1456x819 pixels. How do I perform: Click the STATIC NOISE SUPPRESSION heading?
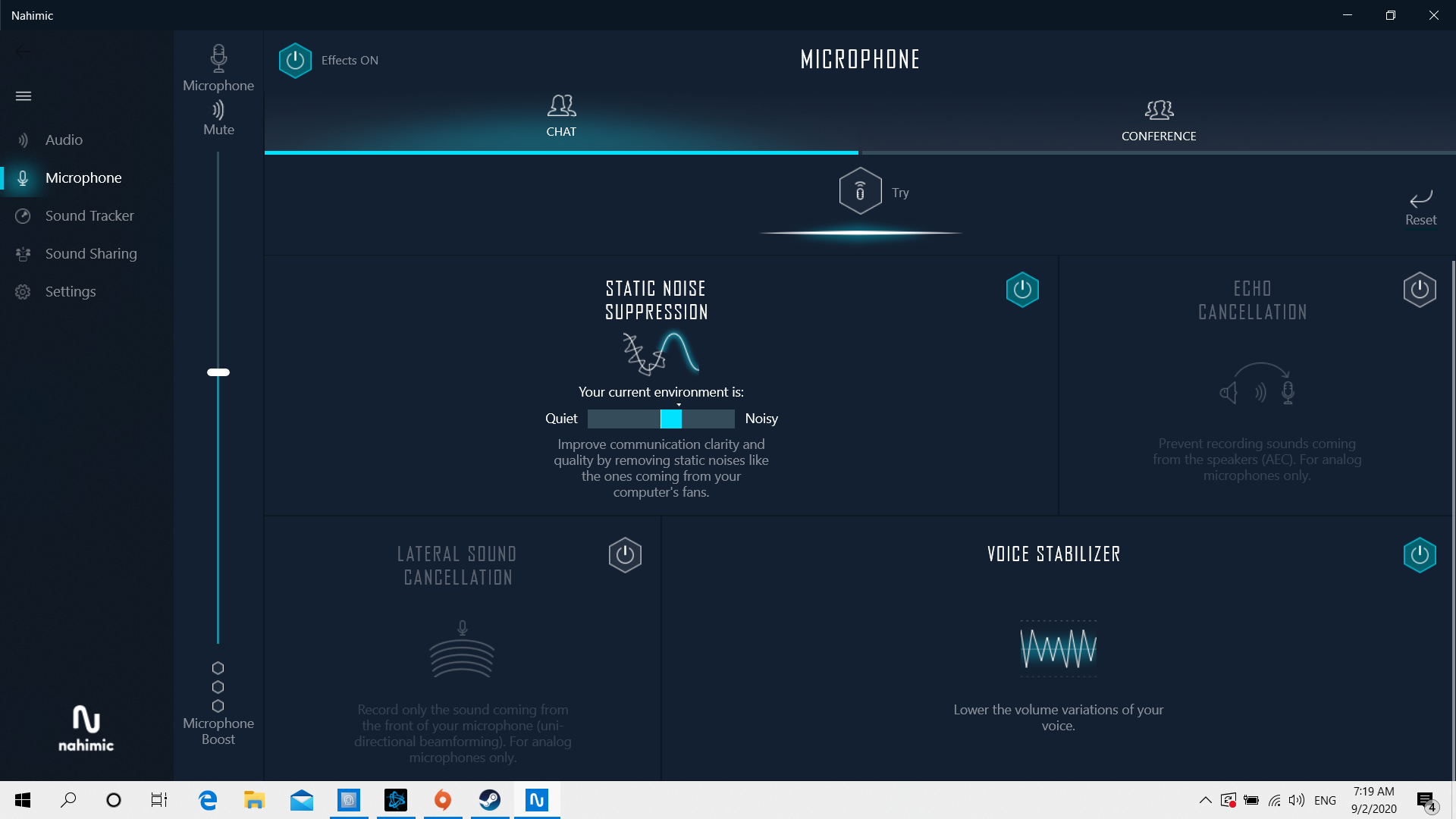click(x=657, y=300)
